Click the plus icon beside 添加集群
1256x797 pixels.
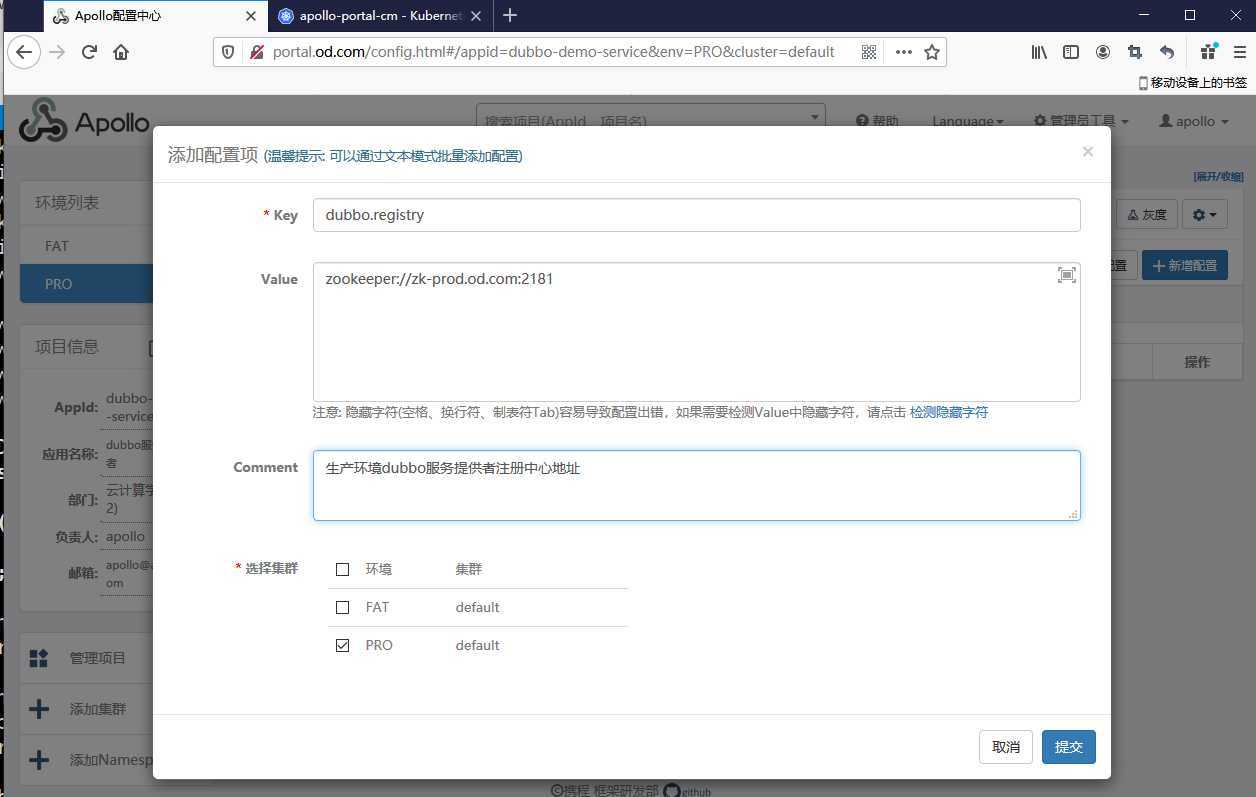click(x=39, y=709)
